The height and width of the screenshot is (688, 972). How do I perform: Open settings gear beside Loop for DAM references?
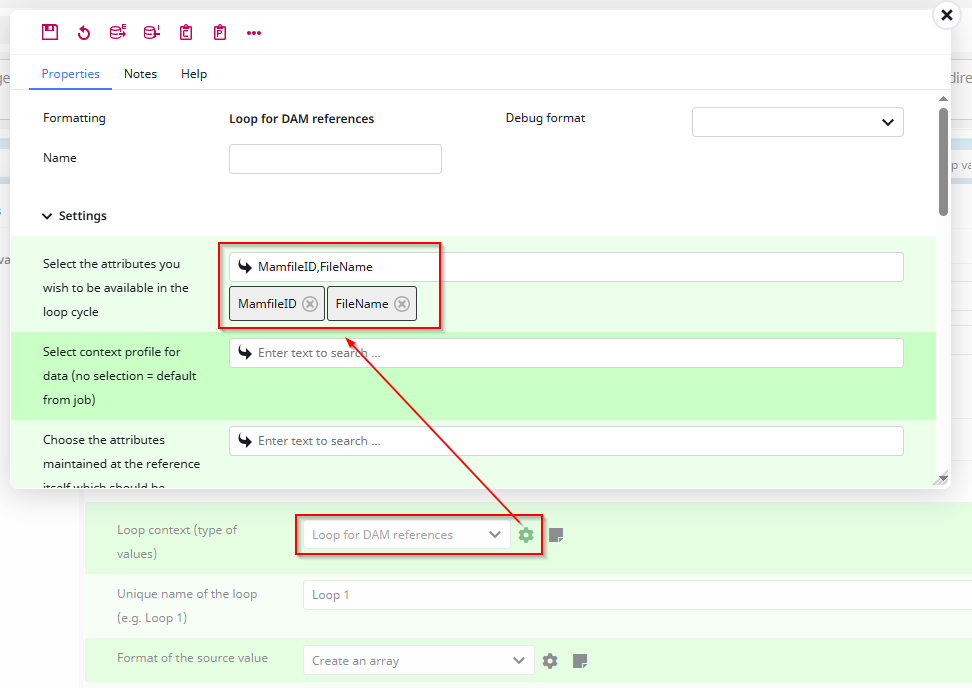[x=526, y=534]
